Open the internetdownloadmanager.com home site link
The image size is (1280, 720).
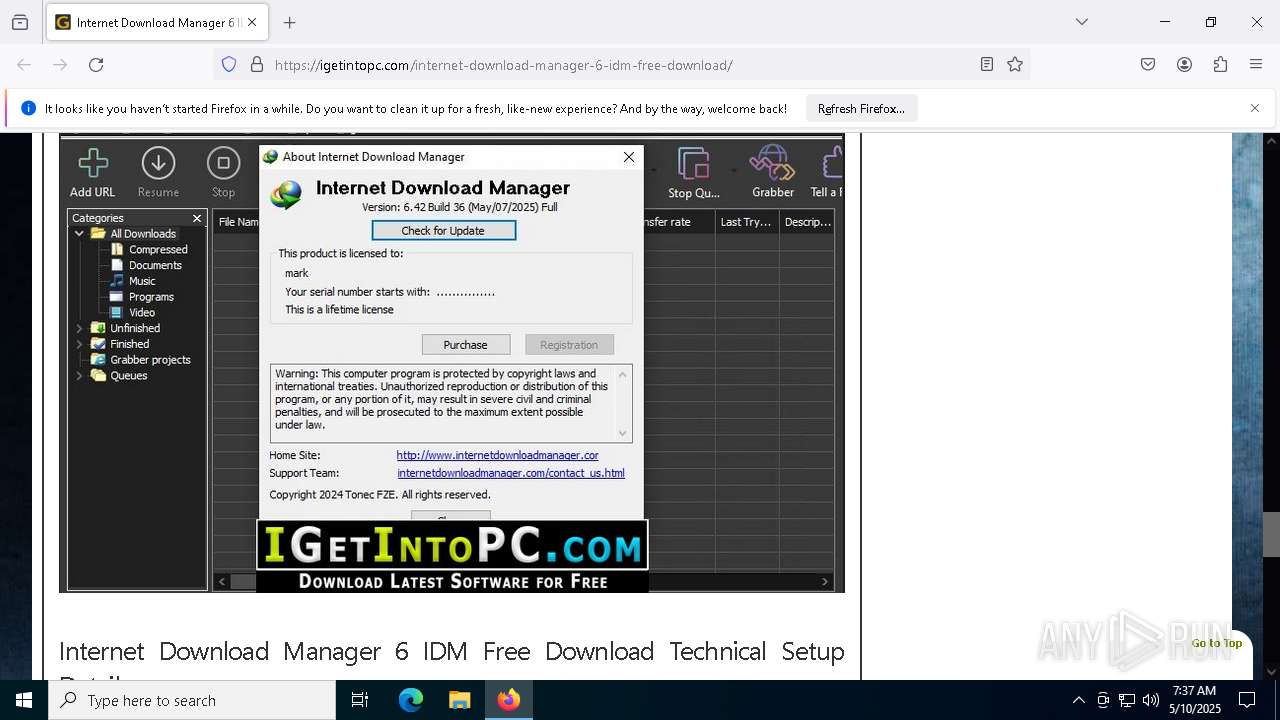(497, 455)
